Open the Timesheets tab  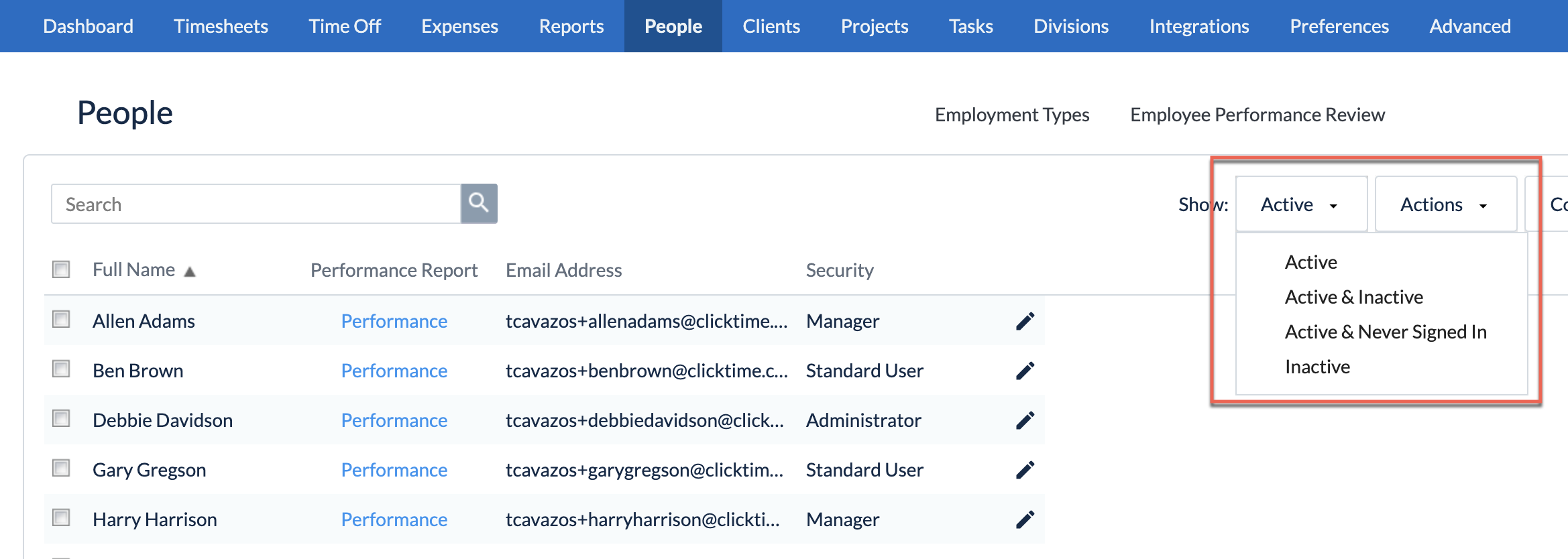[x=221, y=26]
